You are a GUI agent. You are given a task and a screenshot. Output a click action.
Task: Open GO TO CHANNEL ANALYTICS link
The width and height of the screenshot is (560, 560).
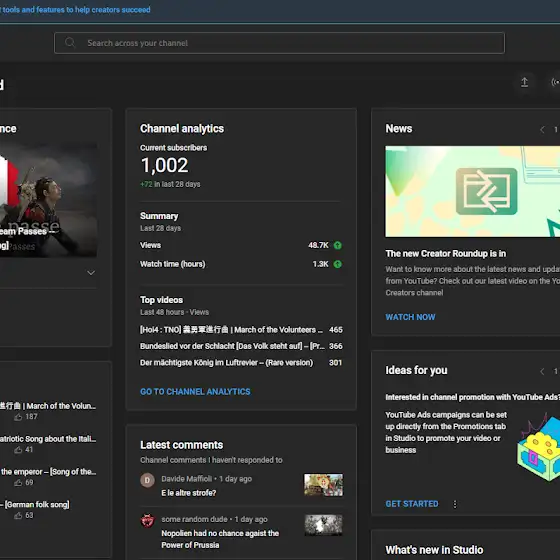pos(195,392)
